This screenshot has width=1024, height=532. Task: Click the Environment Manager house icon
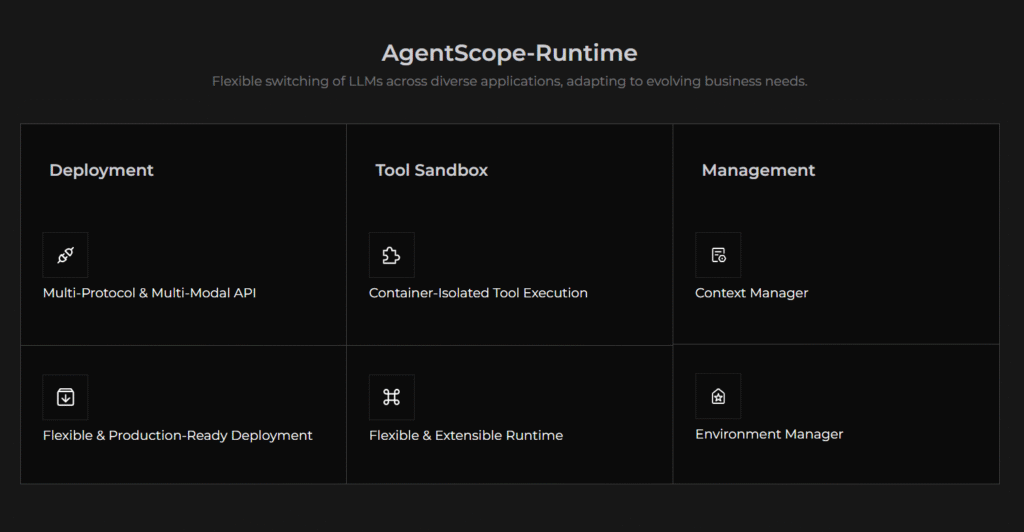click(x=718, y=396)
